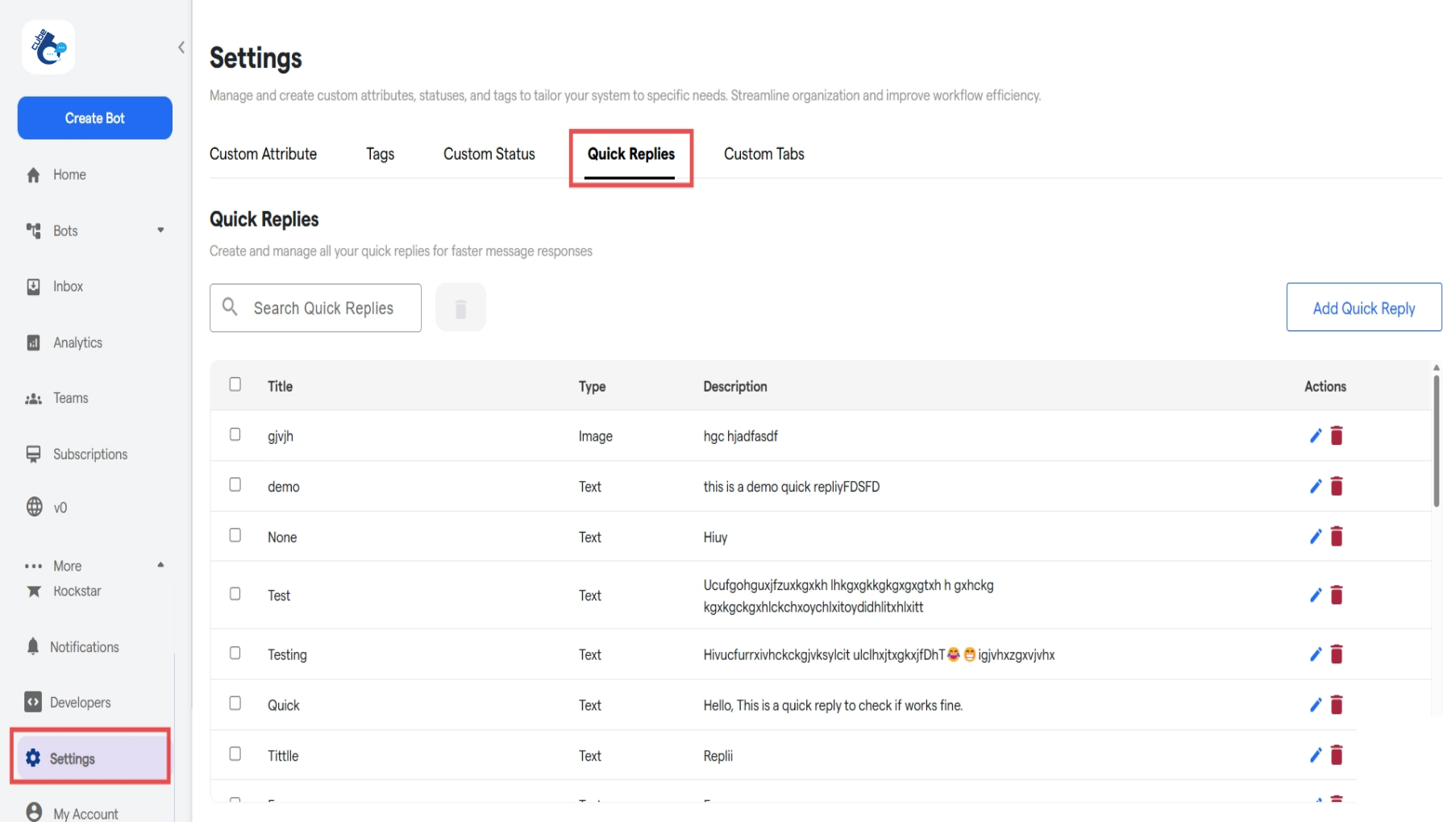This screenshot has height=822, width=1456.
Task: Delete the demo quick reply
Action: [1337, 486]
